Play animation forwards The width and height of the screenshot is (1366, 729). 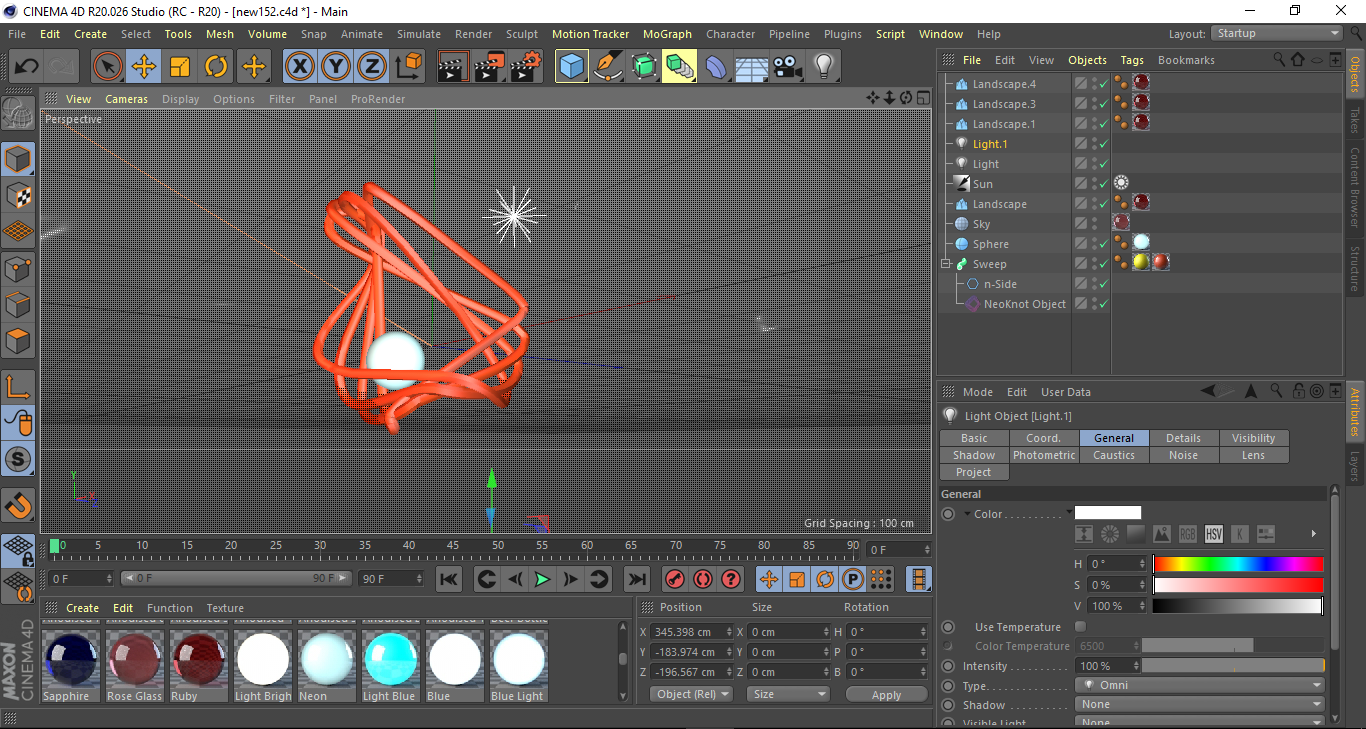point(542,579)
